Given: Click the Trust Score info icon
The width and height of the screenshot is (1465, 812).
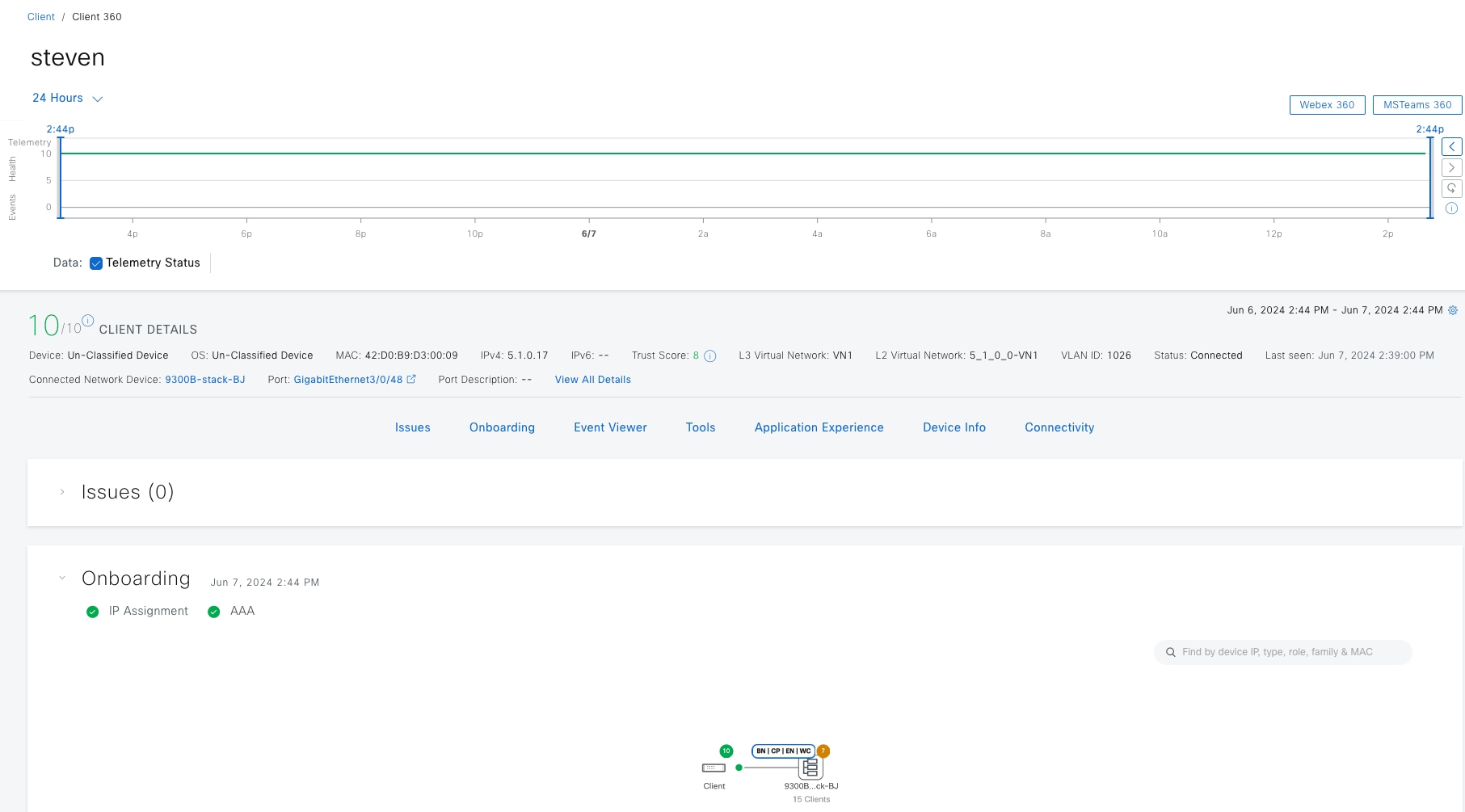Looking at the screenshot, I should click(709, 356).
